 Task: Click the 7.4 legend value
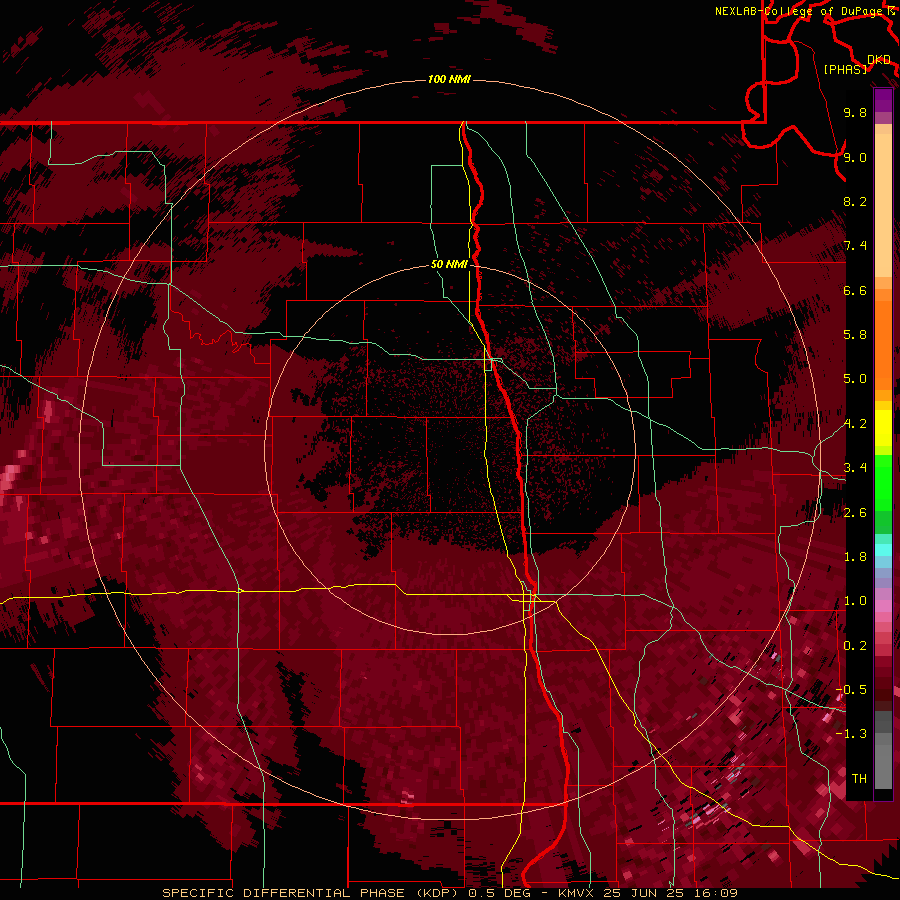[x=855, y=246]
